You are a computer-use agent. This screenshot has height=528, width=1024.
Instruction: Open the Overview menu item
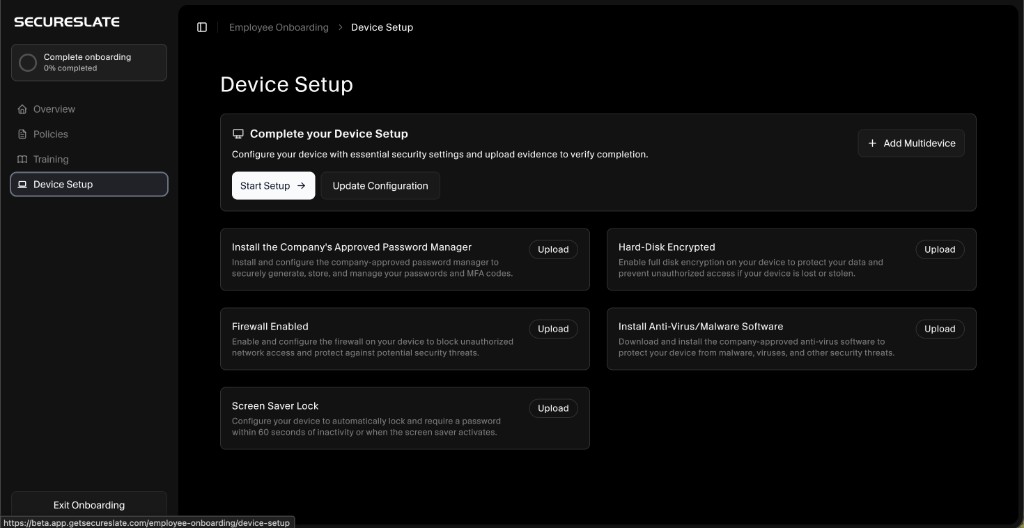coord(89,109)
